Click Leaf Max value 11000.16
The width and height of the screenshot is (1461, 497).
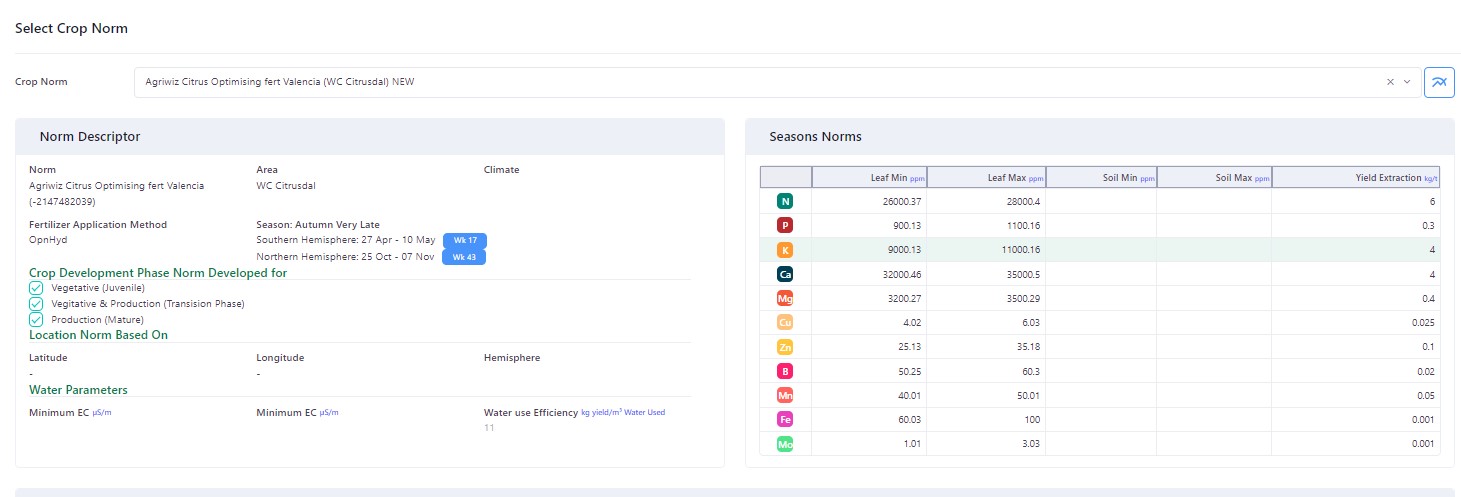pyautogui.click(x=1020, y=249)
